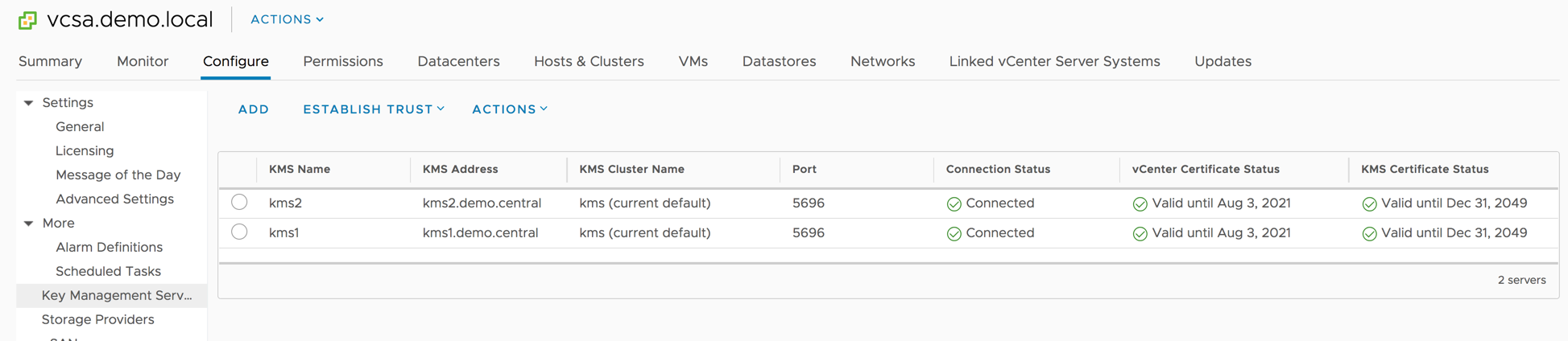Click the vCenter certificate valid icon for kms1

(1140, 234)
